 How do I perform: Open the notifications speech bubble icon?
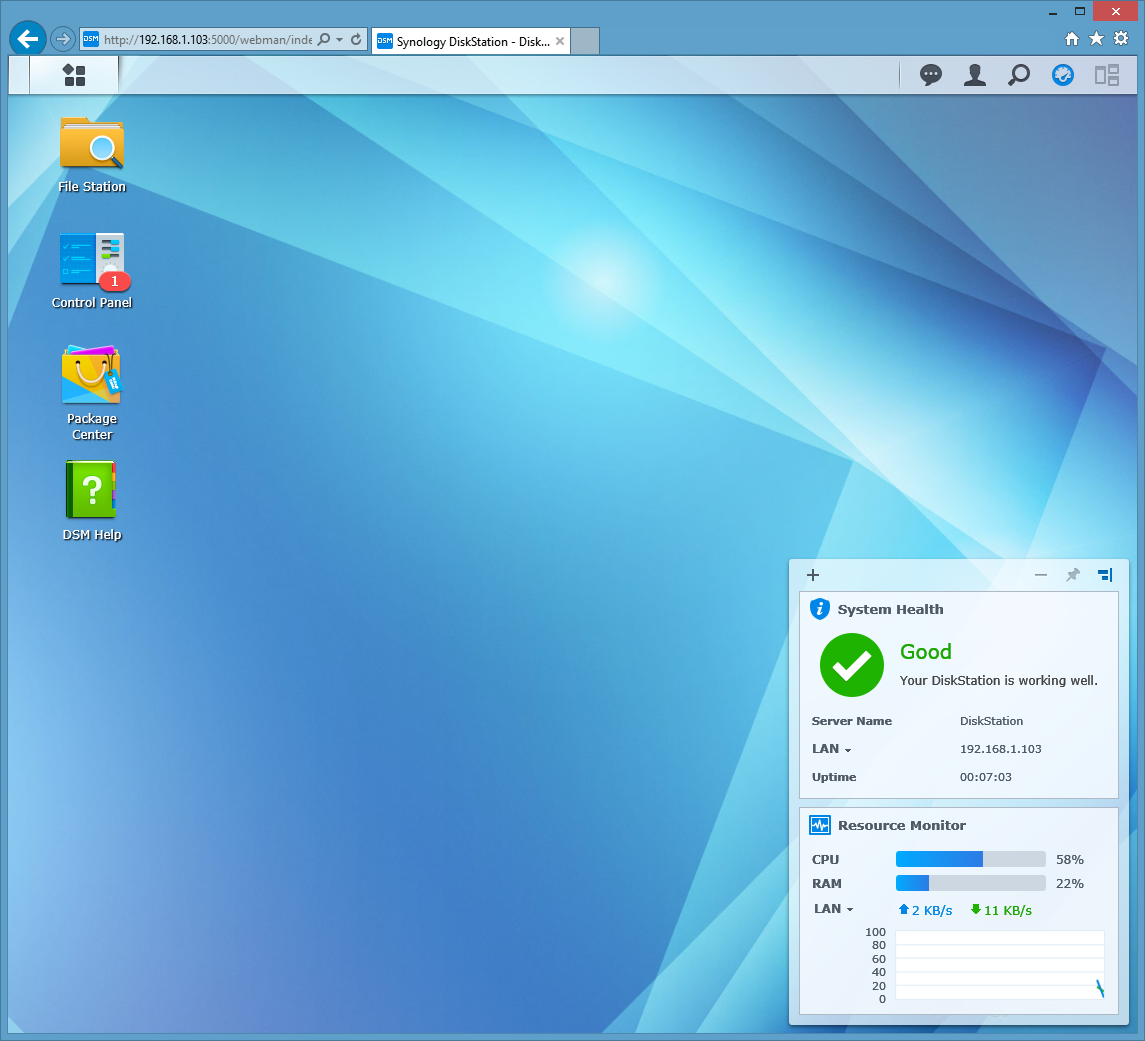pyautogui.click(x=930, y=75)
